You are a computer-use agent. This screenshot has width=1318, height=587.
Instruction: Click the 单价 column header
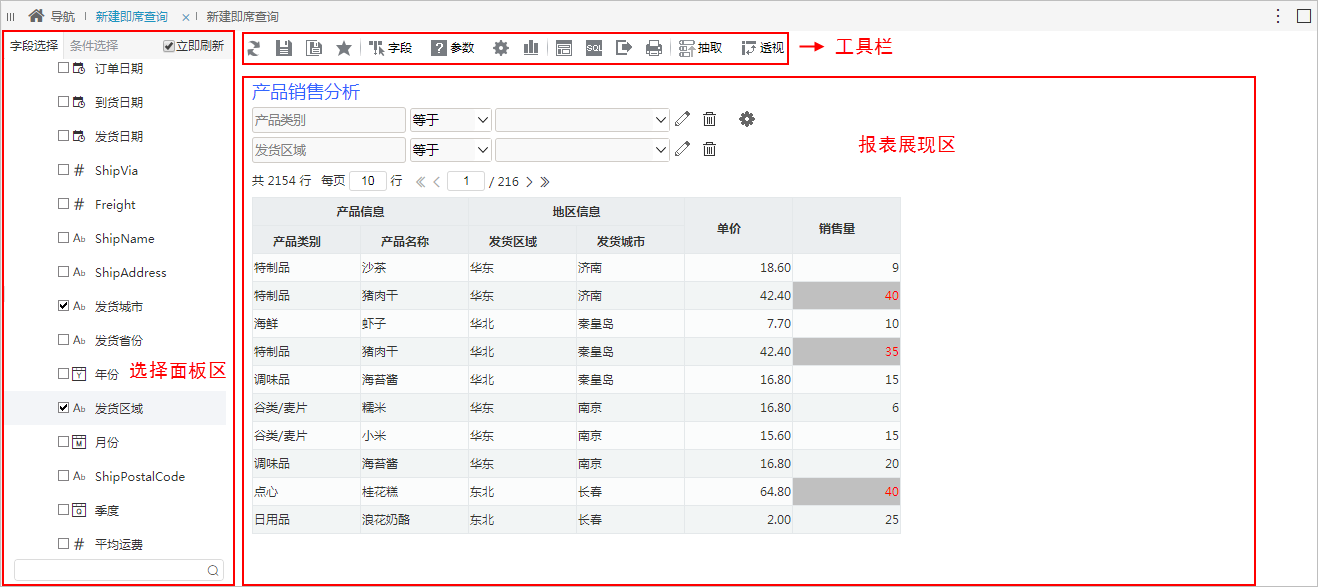[x=738, y=226]
